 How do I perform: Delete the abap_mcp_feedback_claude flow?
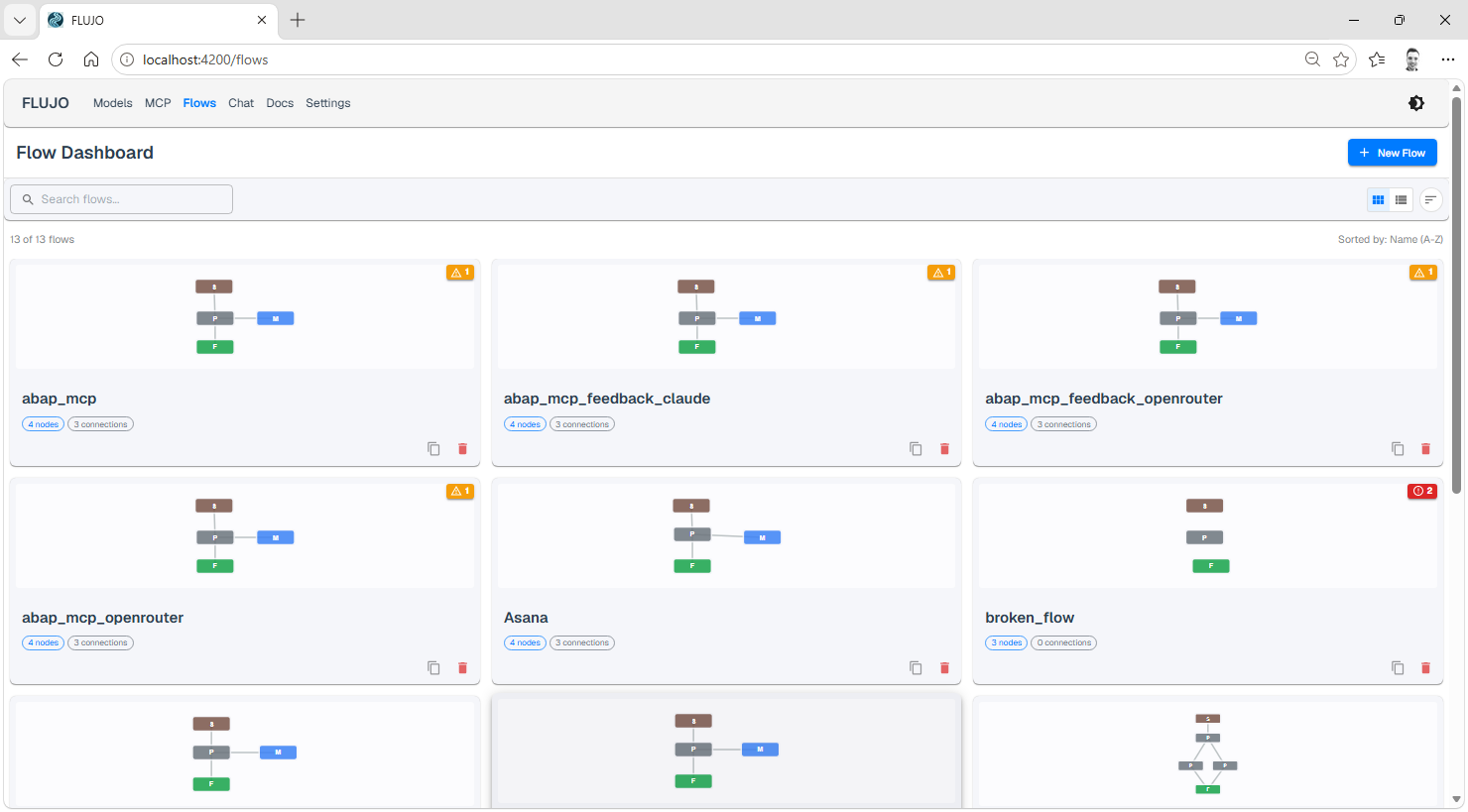pos(944,449)
